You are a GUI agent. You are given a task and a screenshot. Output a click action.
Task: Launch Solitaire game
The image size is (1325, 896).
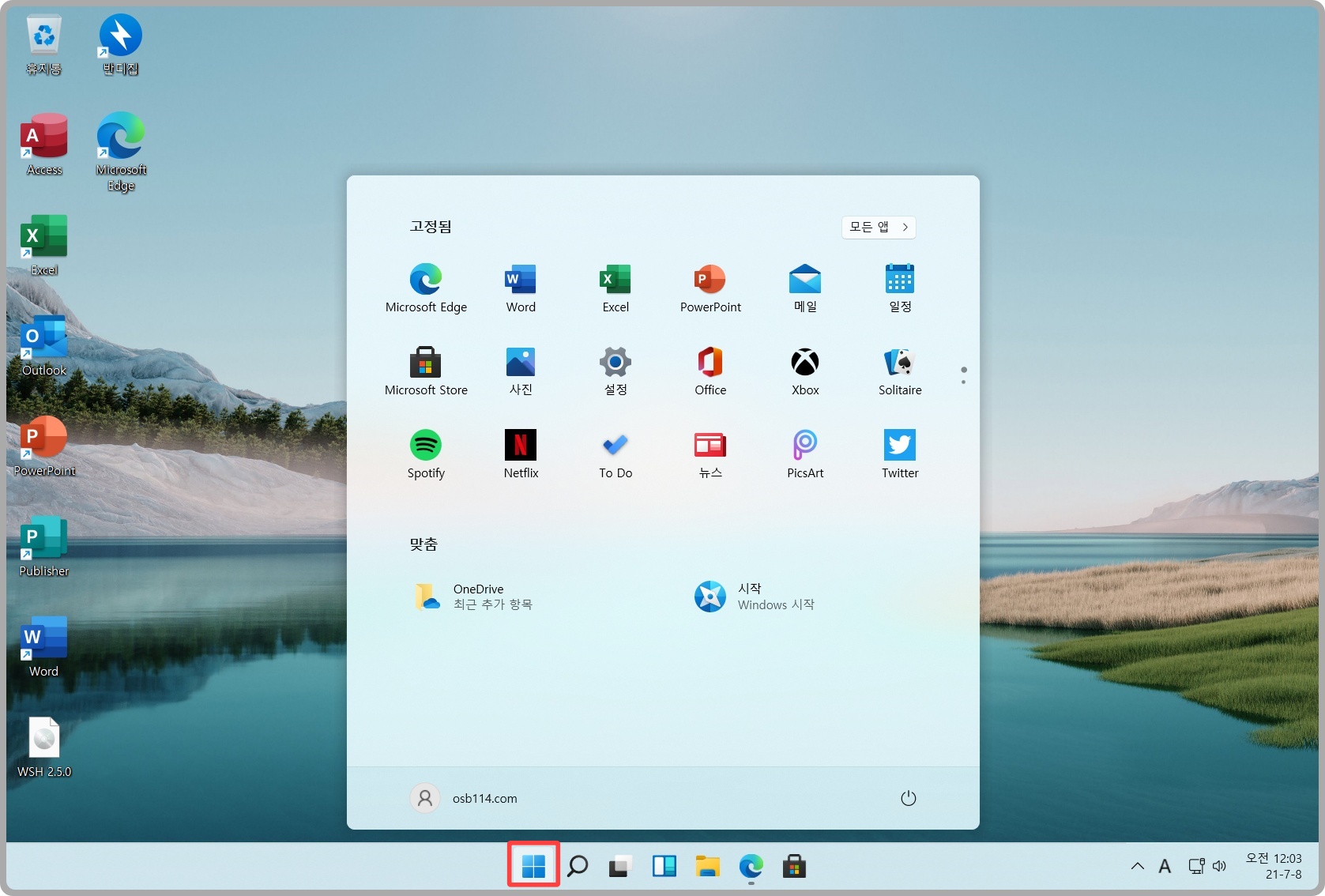pyautogui.click(x=900, y=371)
